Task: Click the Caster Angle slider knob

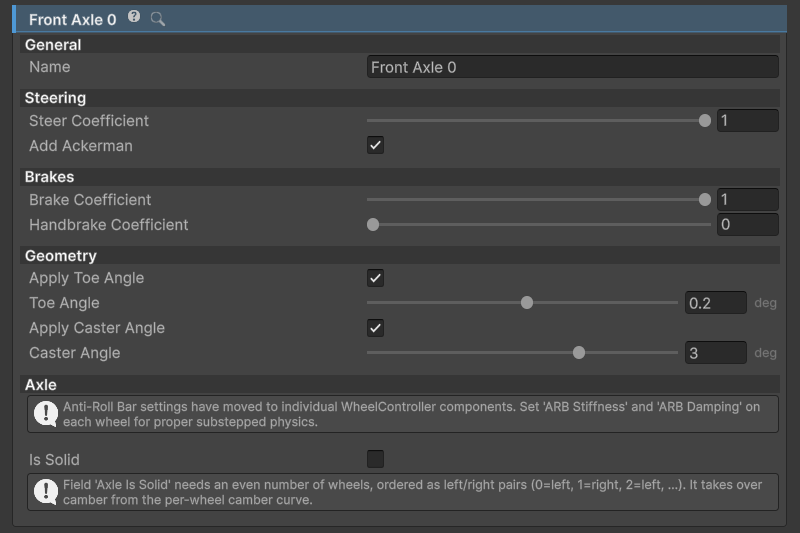Action: click(579, 352)
